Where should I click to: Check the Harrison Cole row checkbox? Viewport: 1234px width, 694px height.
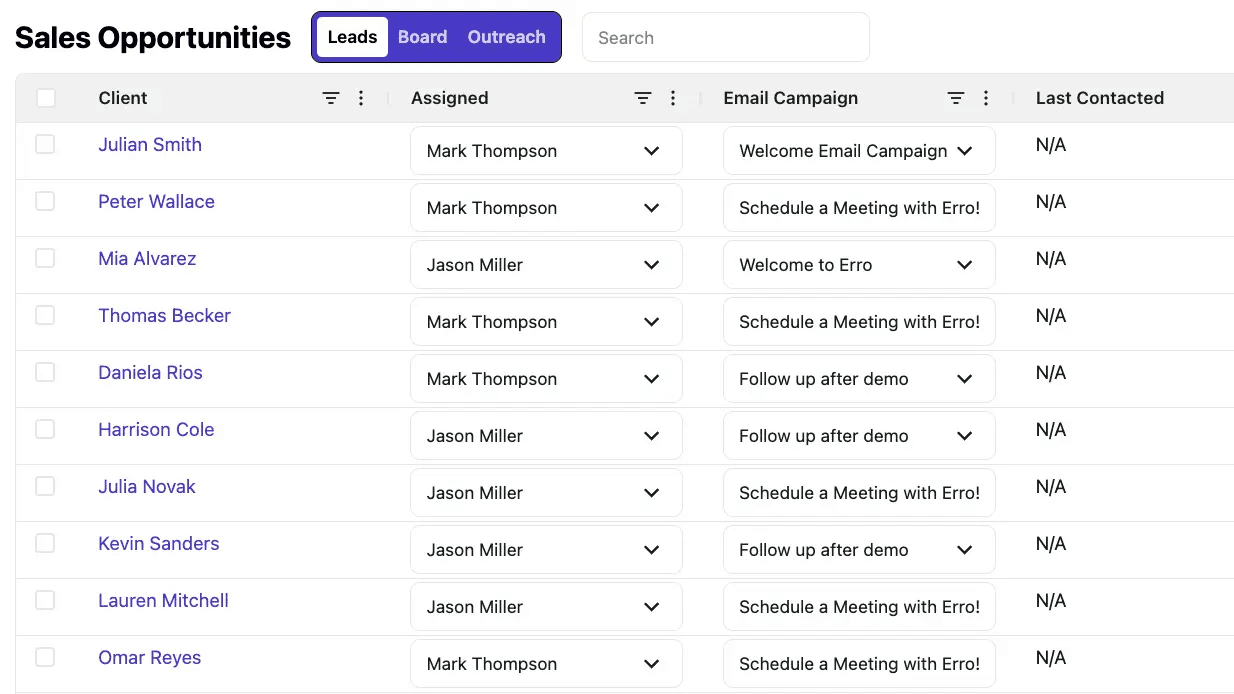45,429
